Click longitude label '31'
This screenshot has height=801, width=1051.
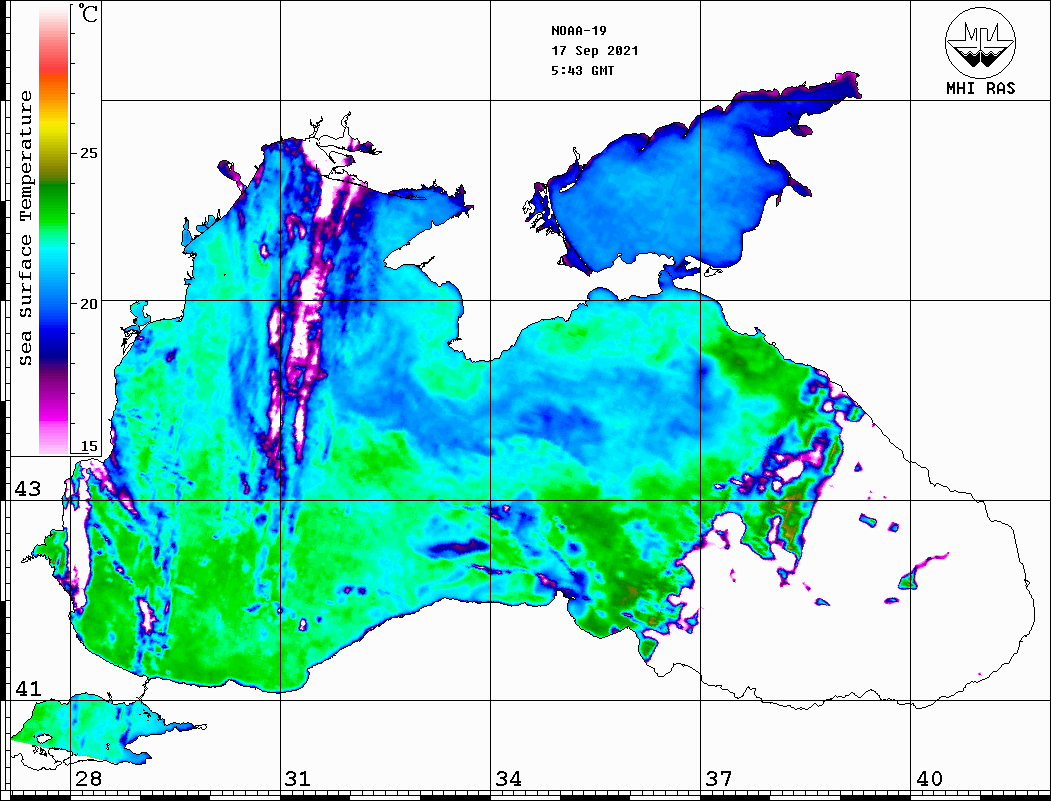point(298,779)
